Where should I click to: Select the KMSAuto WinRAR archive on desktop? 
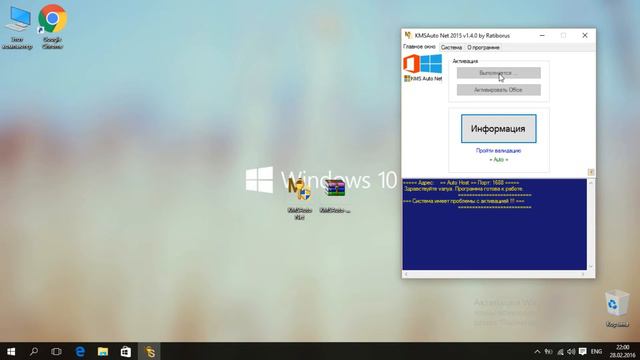(x=335, y=196)
